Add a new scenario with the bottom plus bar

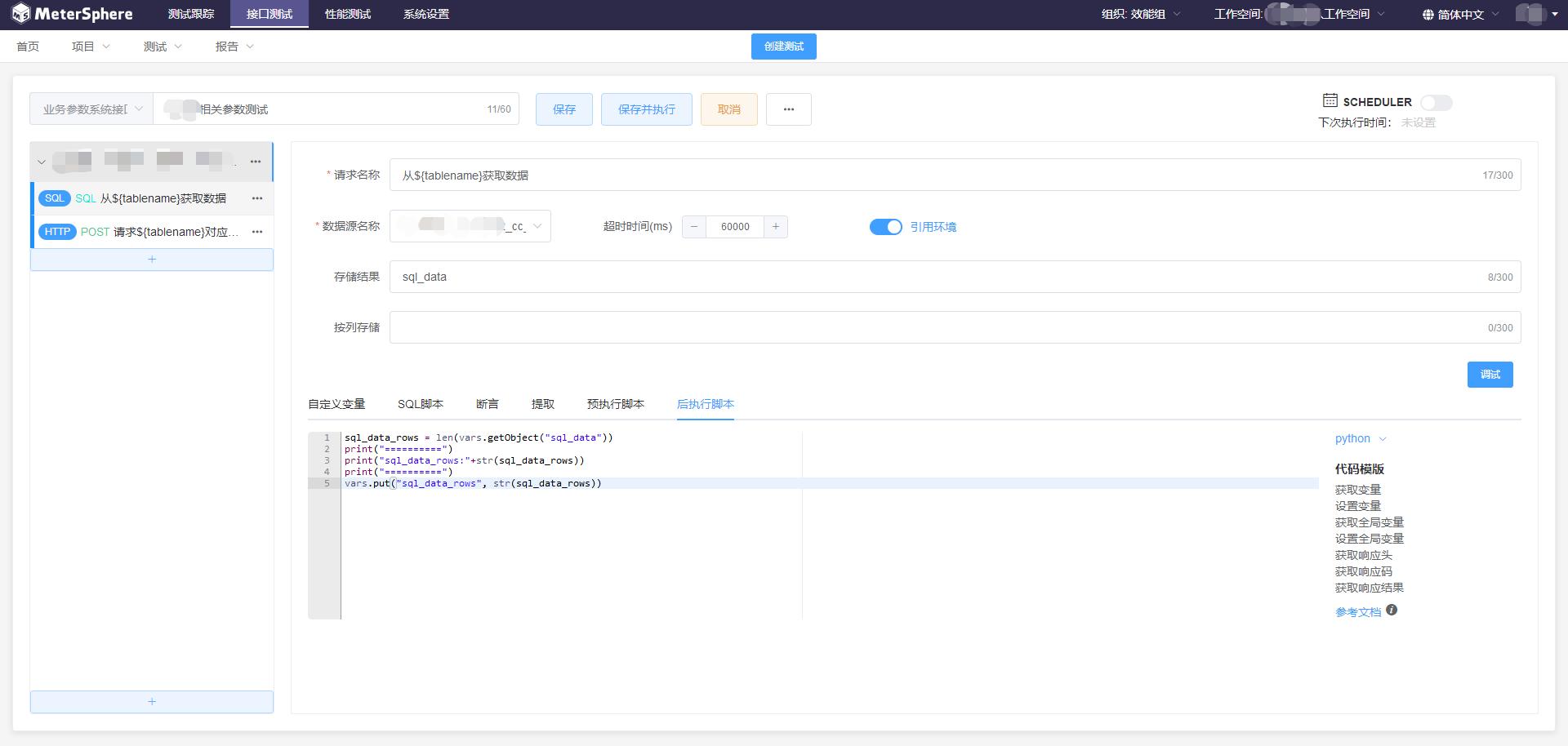(152, 702)
